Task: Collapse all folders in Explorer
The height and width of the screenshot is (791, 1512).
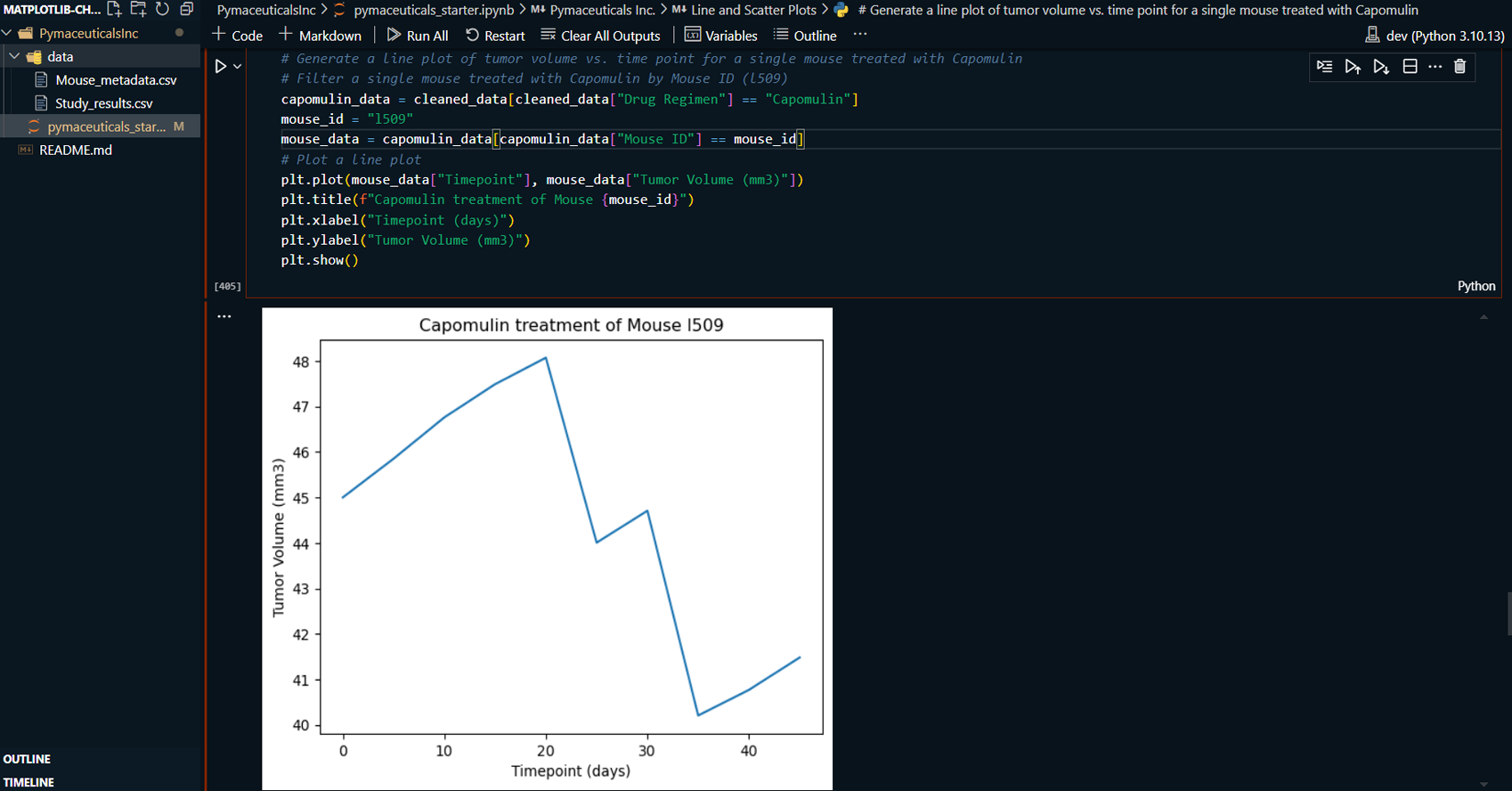Action: click(186, 9)
